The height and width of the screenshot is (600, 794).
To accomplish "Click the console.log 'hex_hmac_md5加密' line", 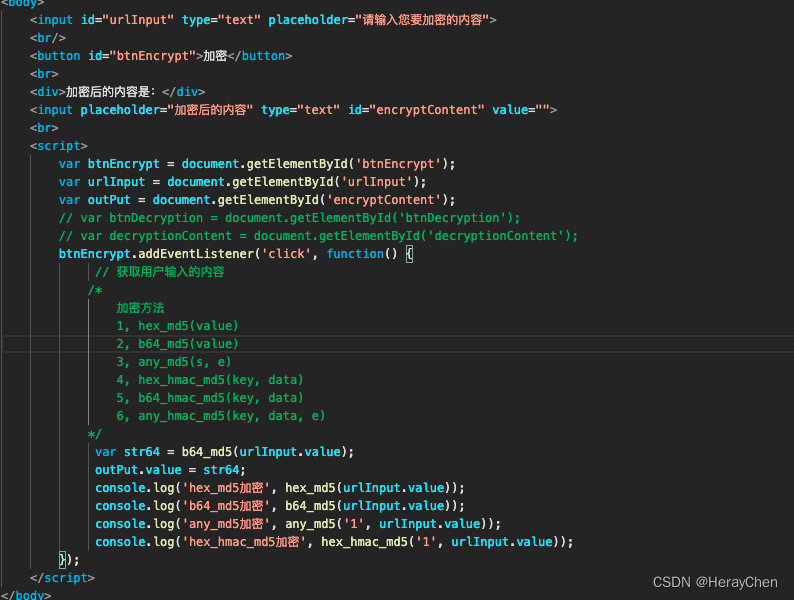I will point(334,542).
